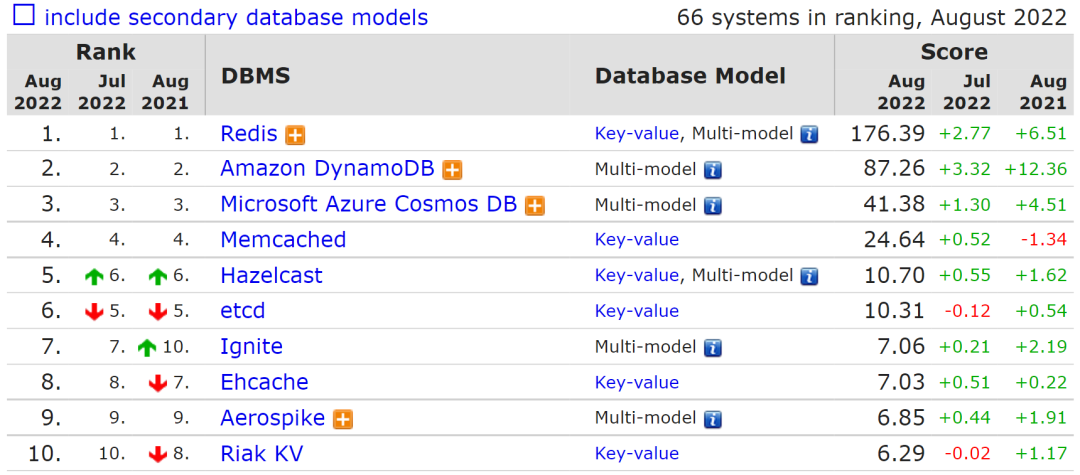The width and height of the screenshot is (1080, 475).
Task: Open the Memcached link
Action: (x=283, y=240)
